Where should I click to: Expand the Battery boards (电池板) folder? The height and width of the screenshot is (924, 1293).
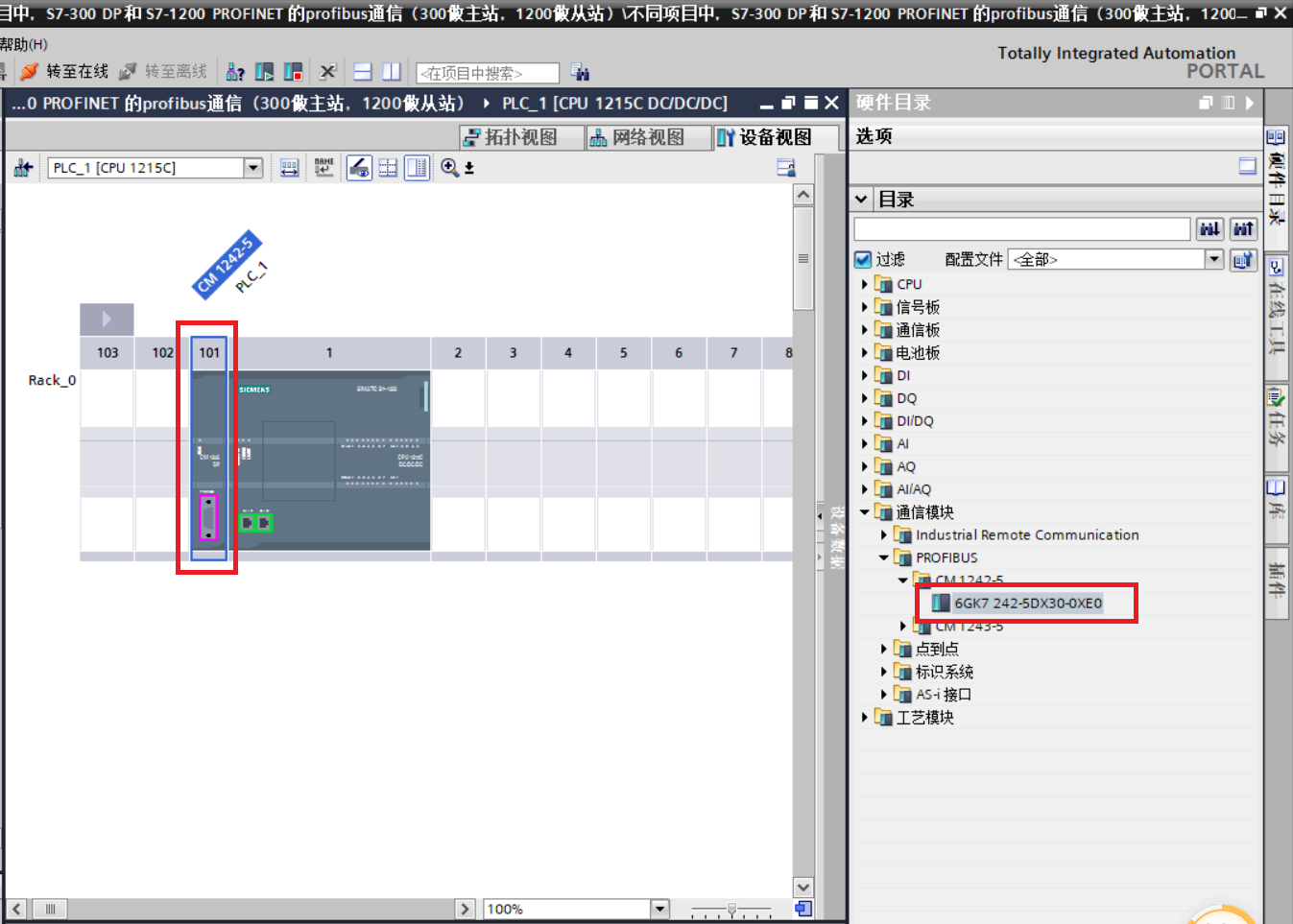coord(865,353)
